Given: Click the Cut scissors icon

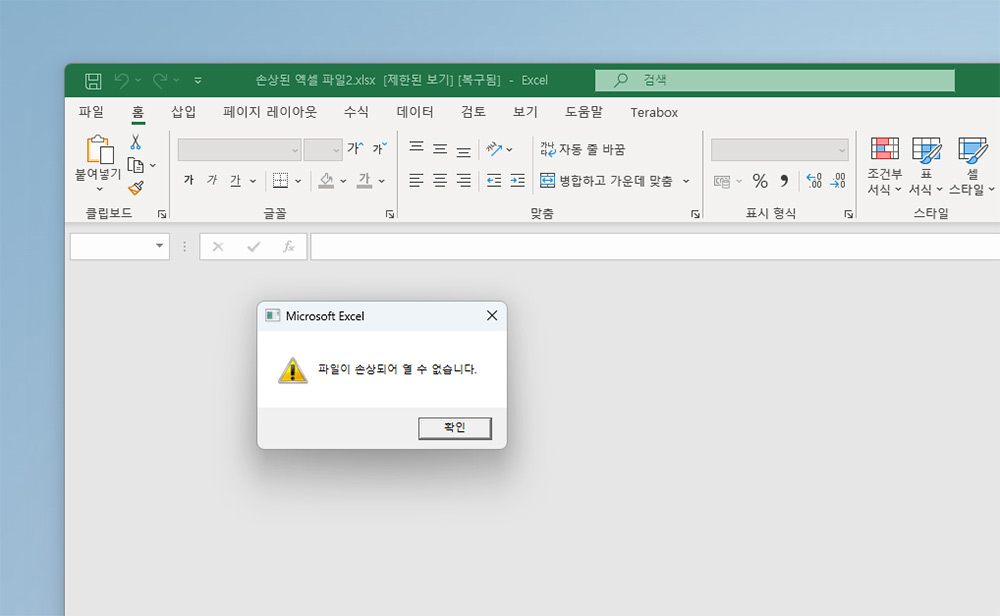Looking at the screenshot, I should point(135,142).
